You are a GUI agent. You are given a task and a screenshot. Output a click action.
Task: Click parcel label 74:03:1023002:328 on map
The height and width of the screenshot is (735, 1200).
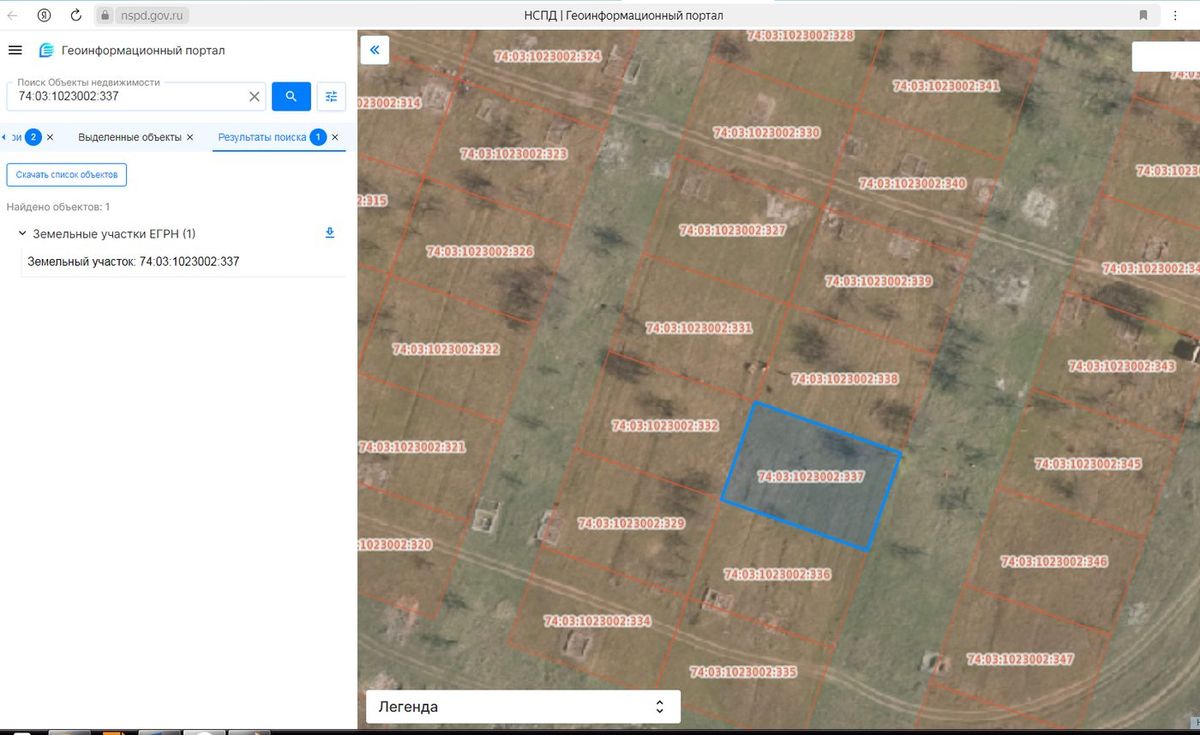coord(801,35)
